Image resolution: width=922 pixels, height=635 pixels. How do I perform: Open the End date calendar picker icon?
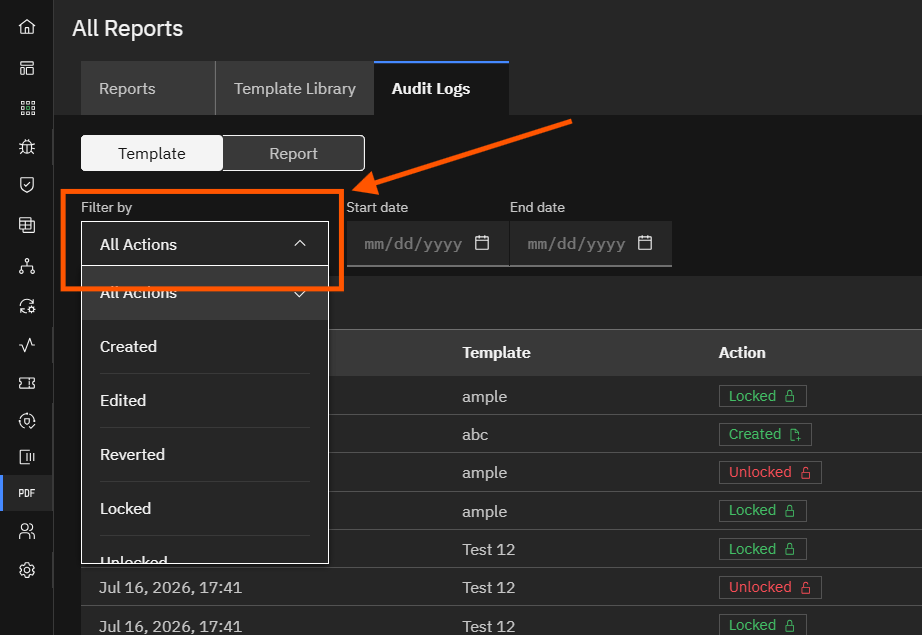[x=644, y=243]
